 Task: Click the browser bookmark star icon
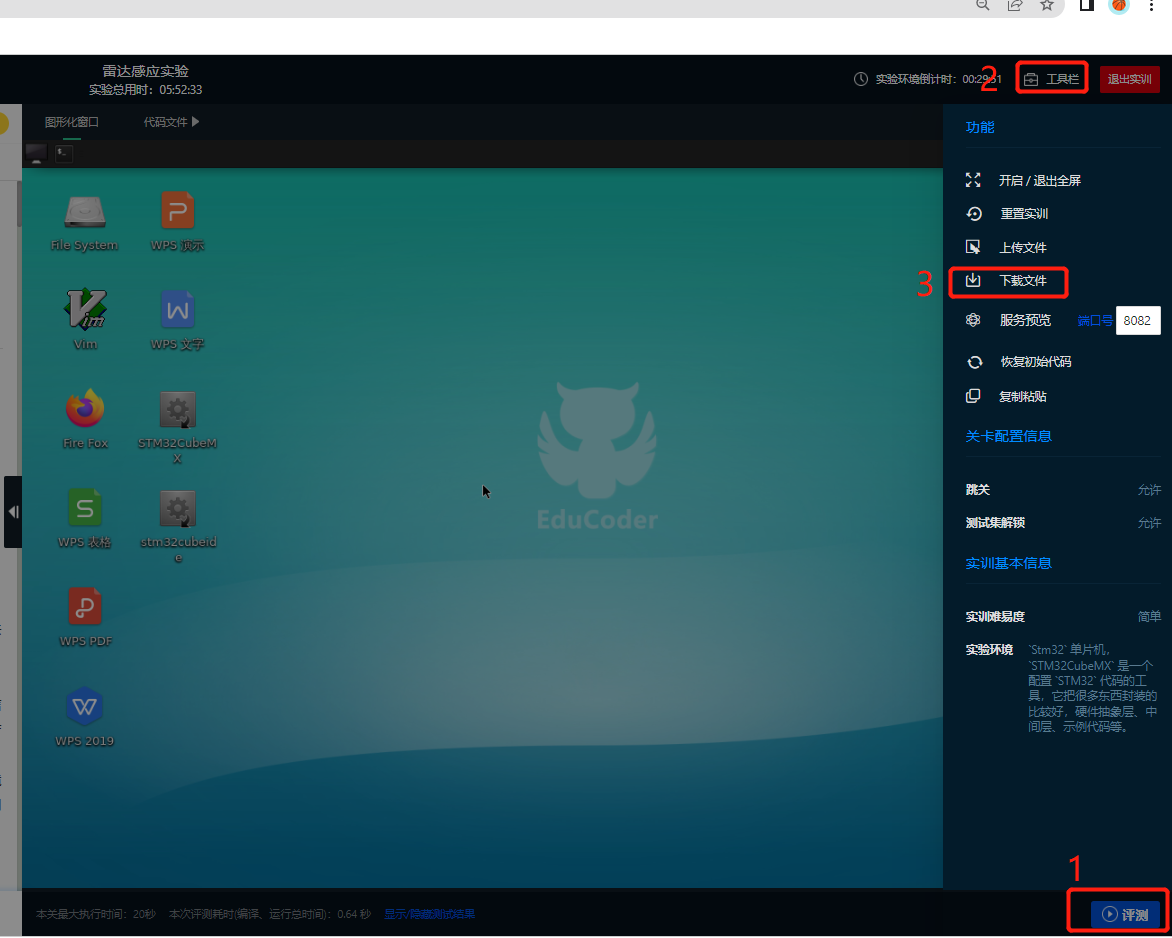coord(1046,6)
